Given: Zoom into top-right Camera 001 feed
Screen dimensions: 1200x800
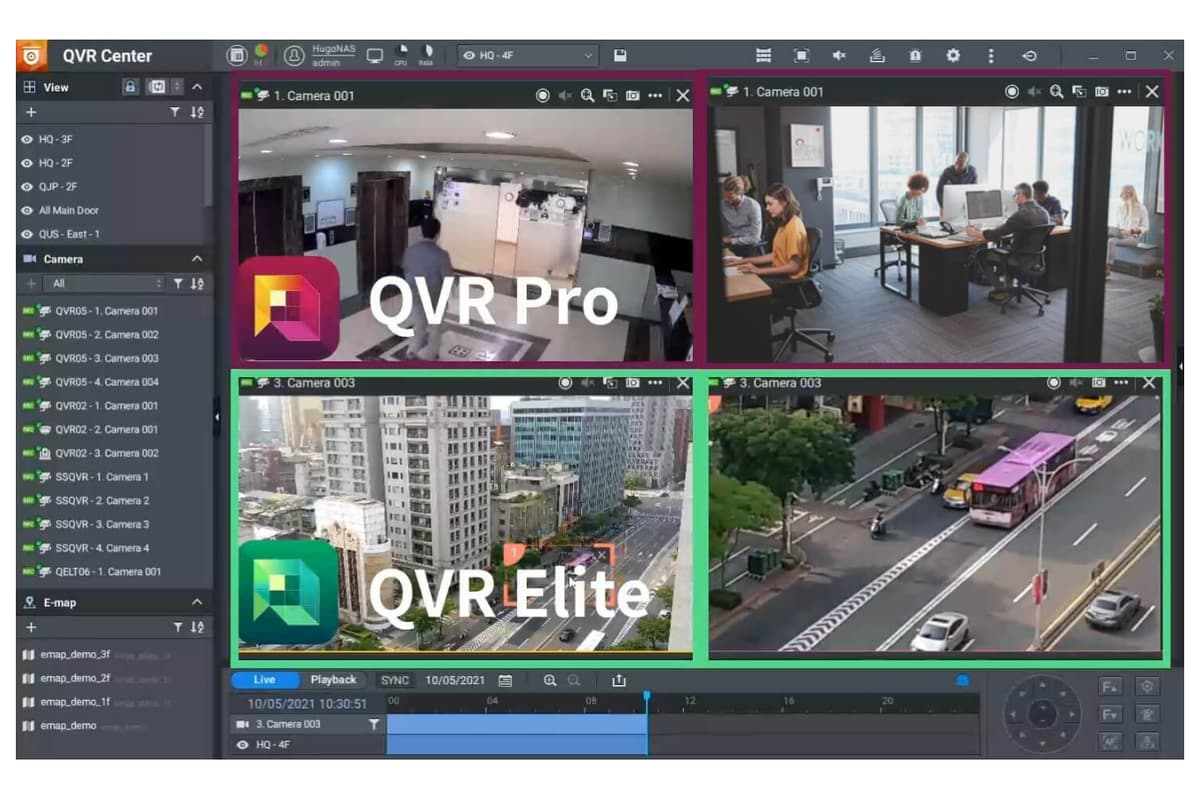Looking at the screenshot, I should coord(1057,92).
